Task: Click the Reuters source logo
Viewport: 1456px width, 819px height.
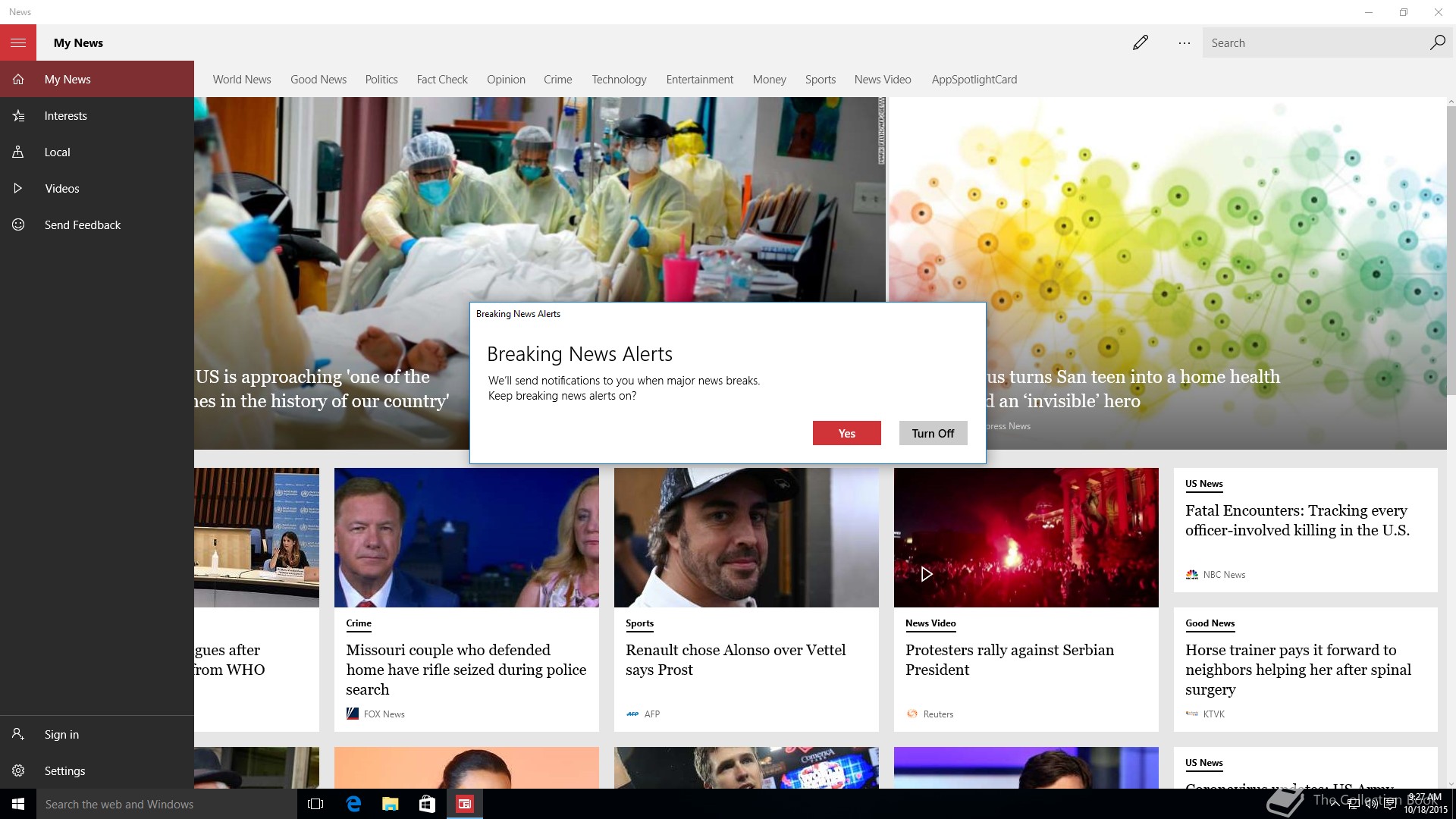Action: [x=912, y=714]
